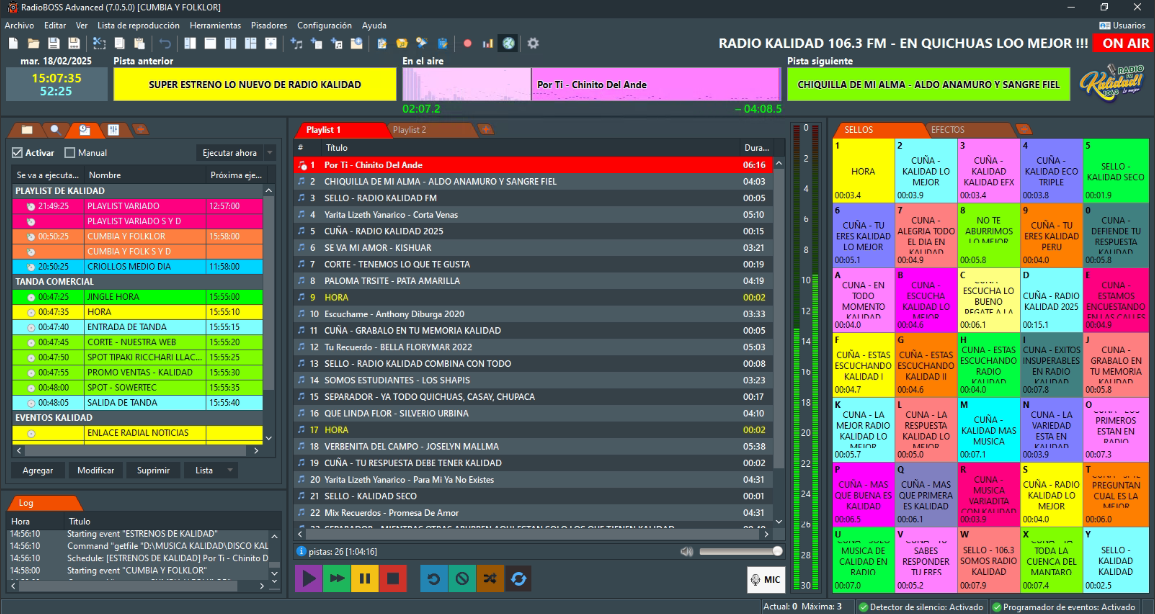Toggle the Activar checkbox
The width and height of the screenshot is (1155, 614).
(18, 153)
